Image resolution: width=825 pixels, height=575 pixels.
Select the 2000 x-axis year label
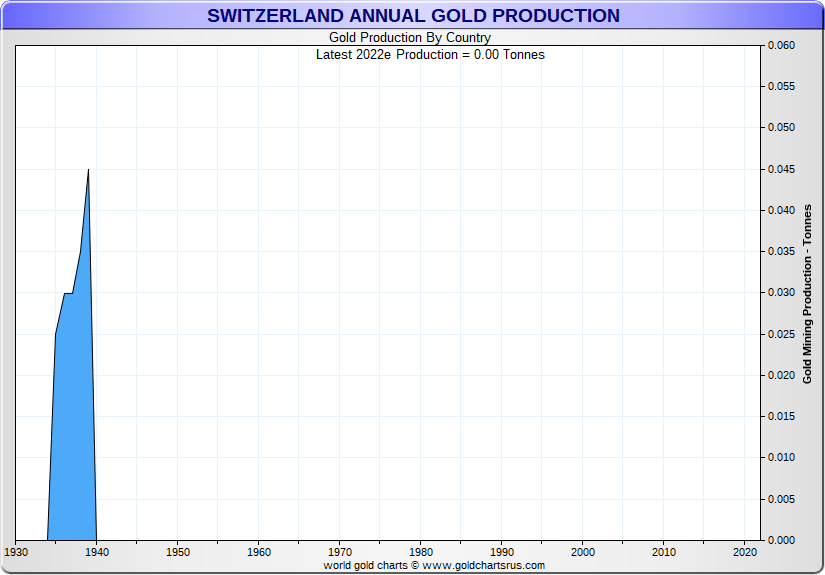tap(583, 552)
